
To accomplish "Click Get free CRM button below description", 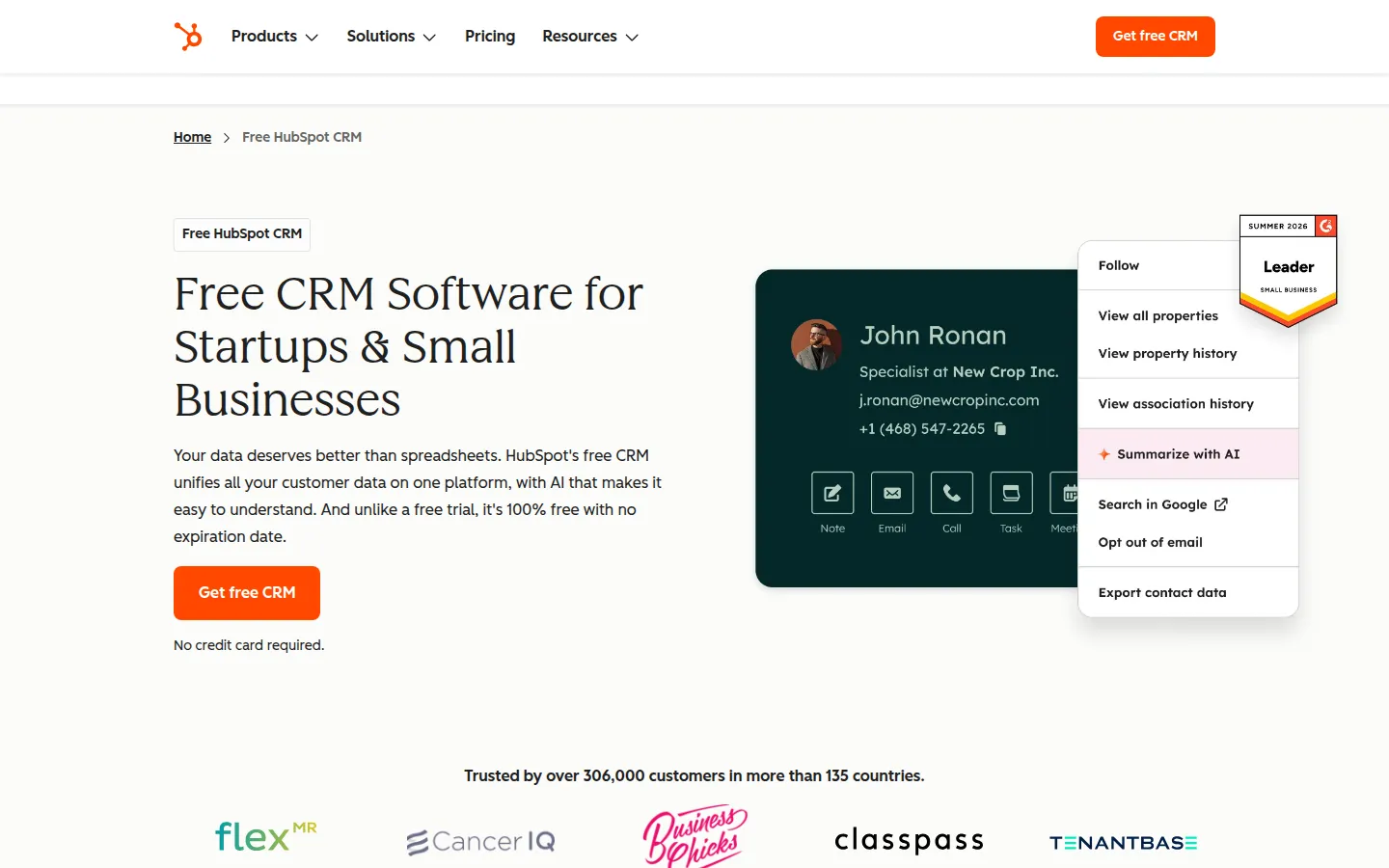I will pyautogui.click(x=247, y=593).
